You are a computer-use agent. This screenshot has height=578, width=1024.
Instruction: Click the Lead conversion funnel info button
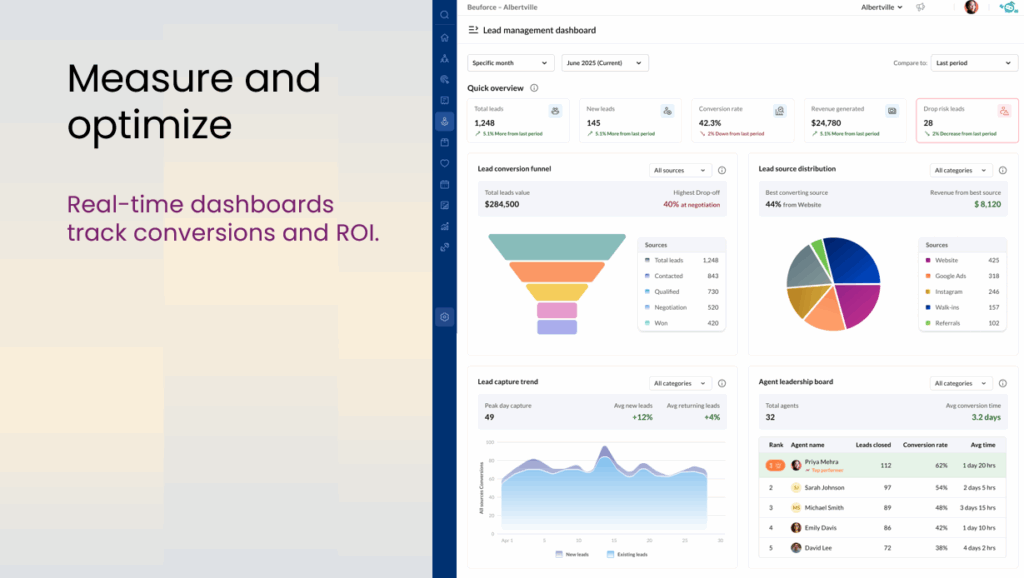pos(721,169)
